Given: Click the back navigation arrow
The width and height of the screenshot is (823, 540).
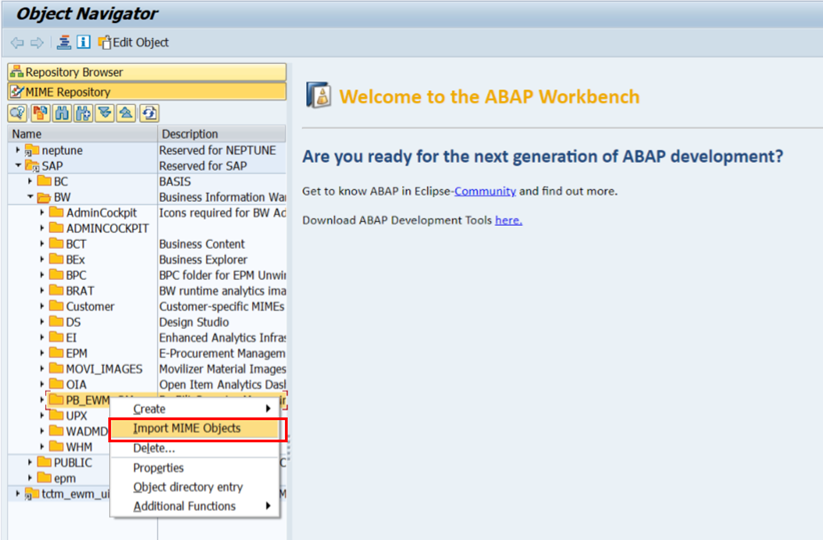Looking at the screenshot, I should click(x=17, y=42).
